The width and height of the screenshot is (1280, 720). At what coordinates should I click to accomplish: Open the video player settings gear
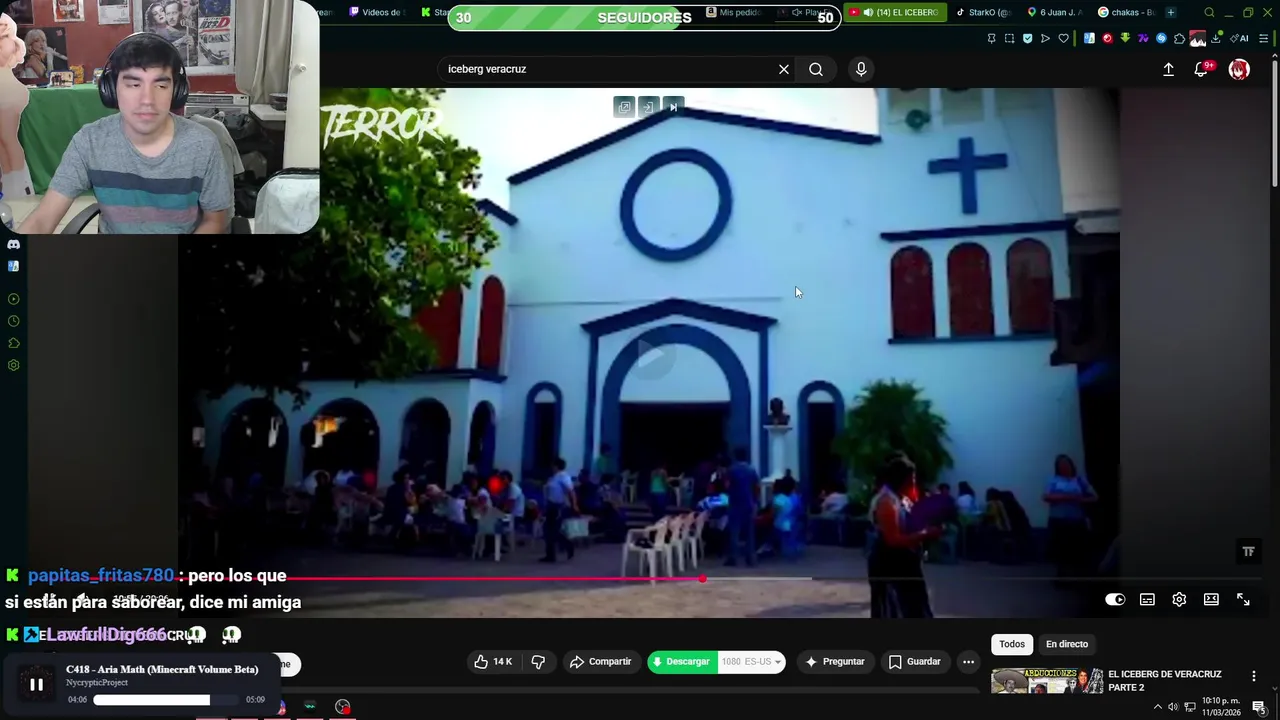pos(1179,599)
